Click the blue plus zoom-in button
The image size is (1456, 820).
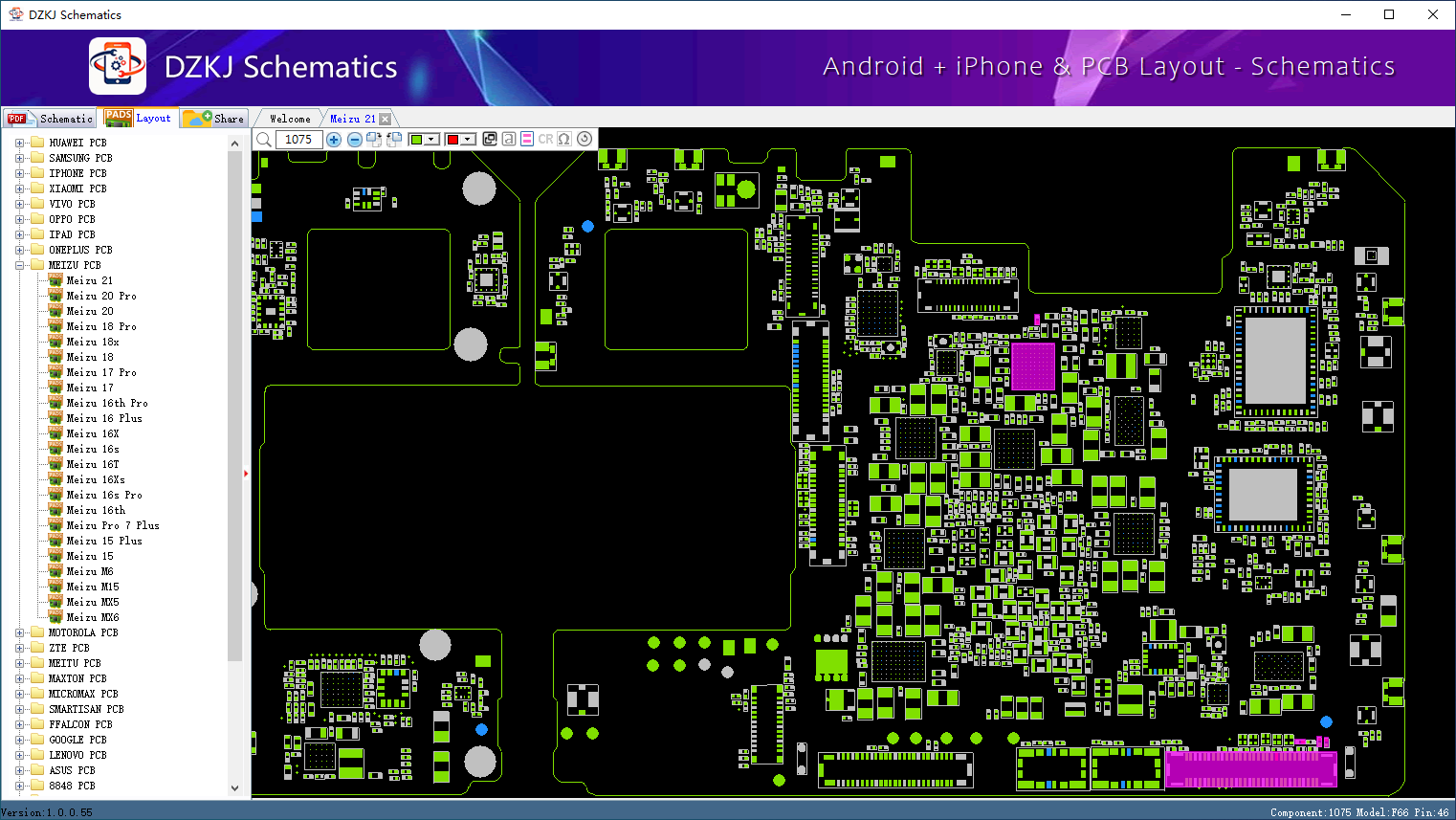[334, 140]
